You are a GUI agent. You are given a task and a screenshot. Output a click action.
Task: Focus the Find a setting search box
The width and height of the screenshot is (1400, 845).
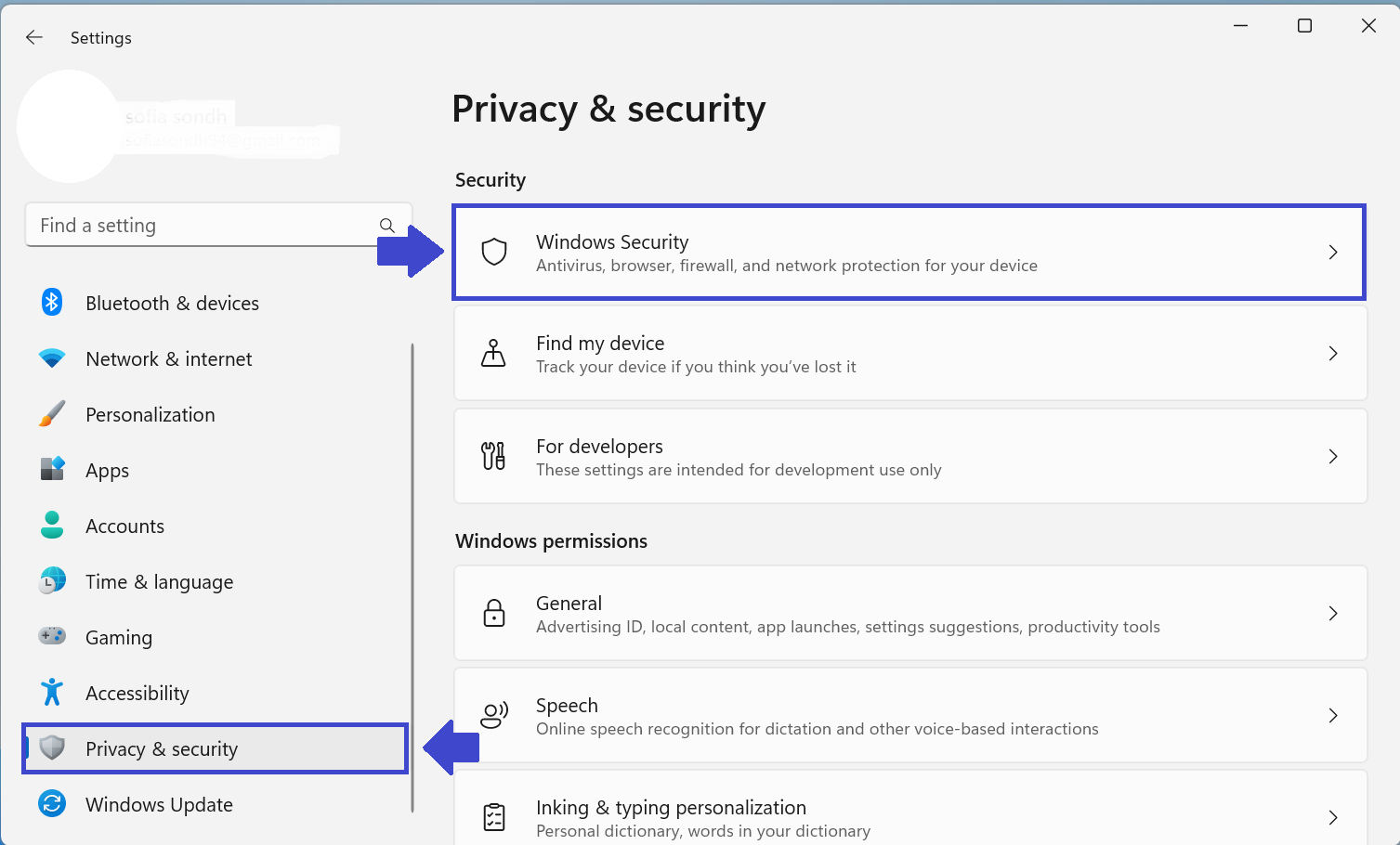[x=218, y=225]
